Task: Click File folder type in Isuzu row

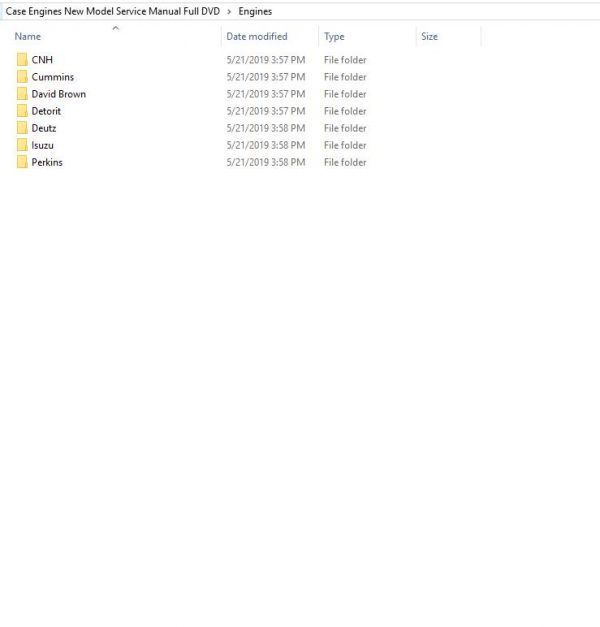Action: click(345, 145)
